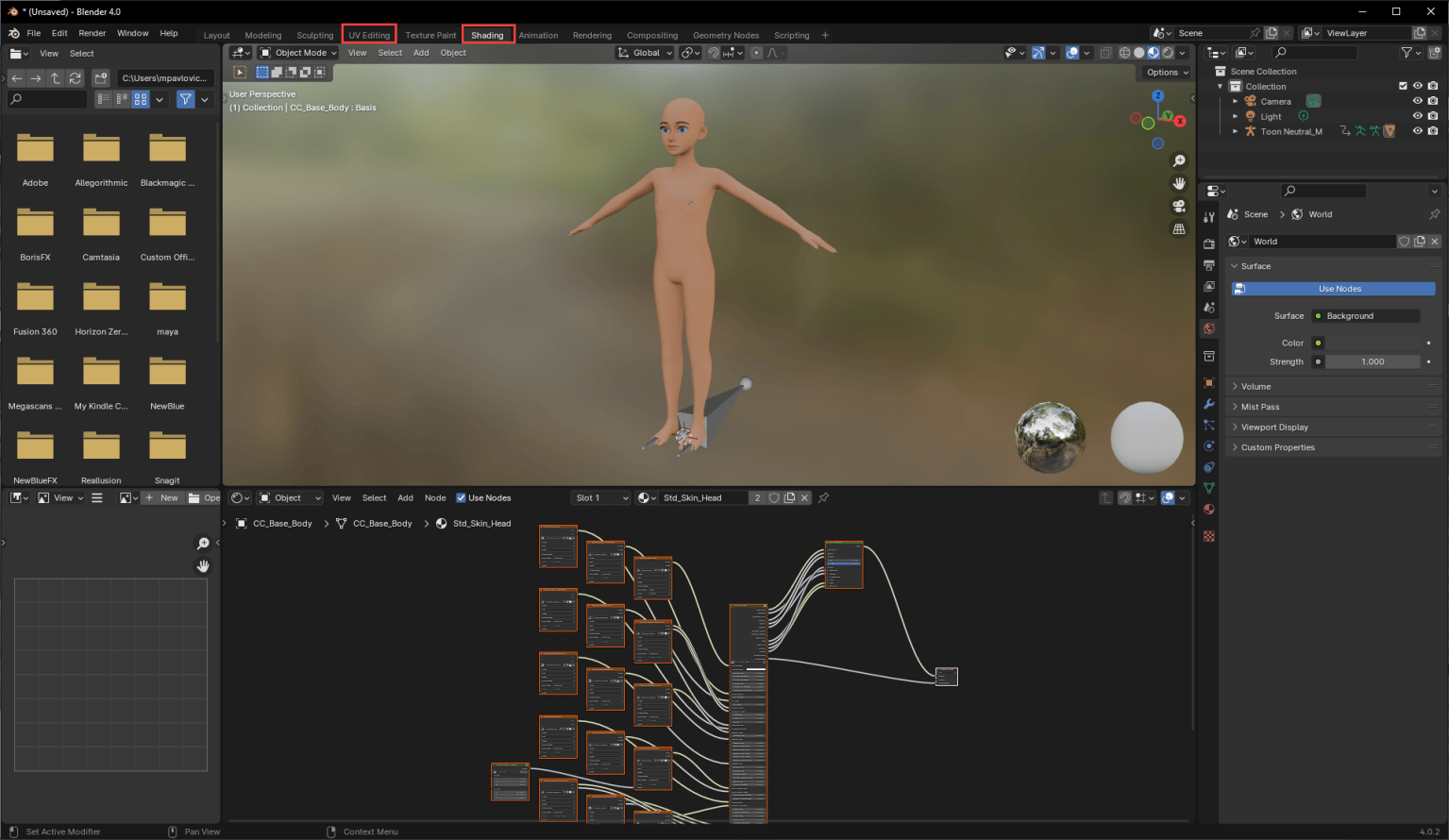This screenshot has width=1449, height=840.
Task: Select rendered viewport shading mode
Action: (x=1168, y=53)
